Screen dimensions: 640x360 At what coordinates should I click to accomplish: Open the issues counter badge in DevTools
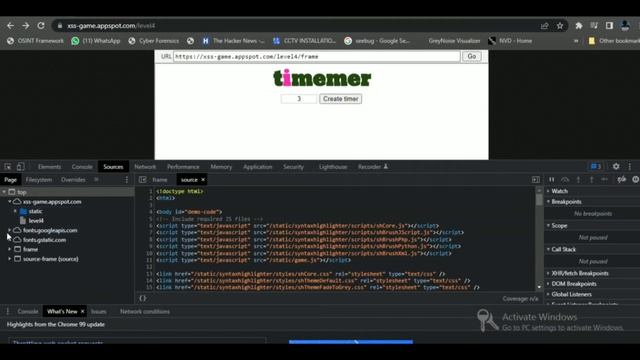point(596,167)
